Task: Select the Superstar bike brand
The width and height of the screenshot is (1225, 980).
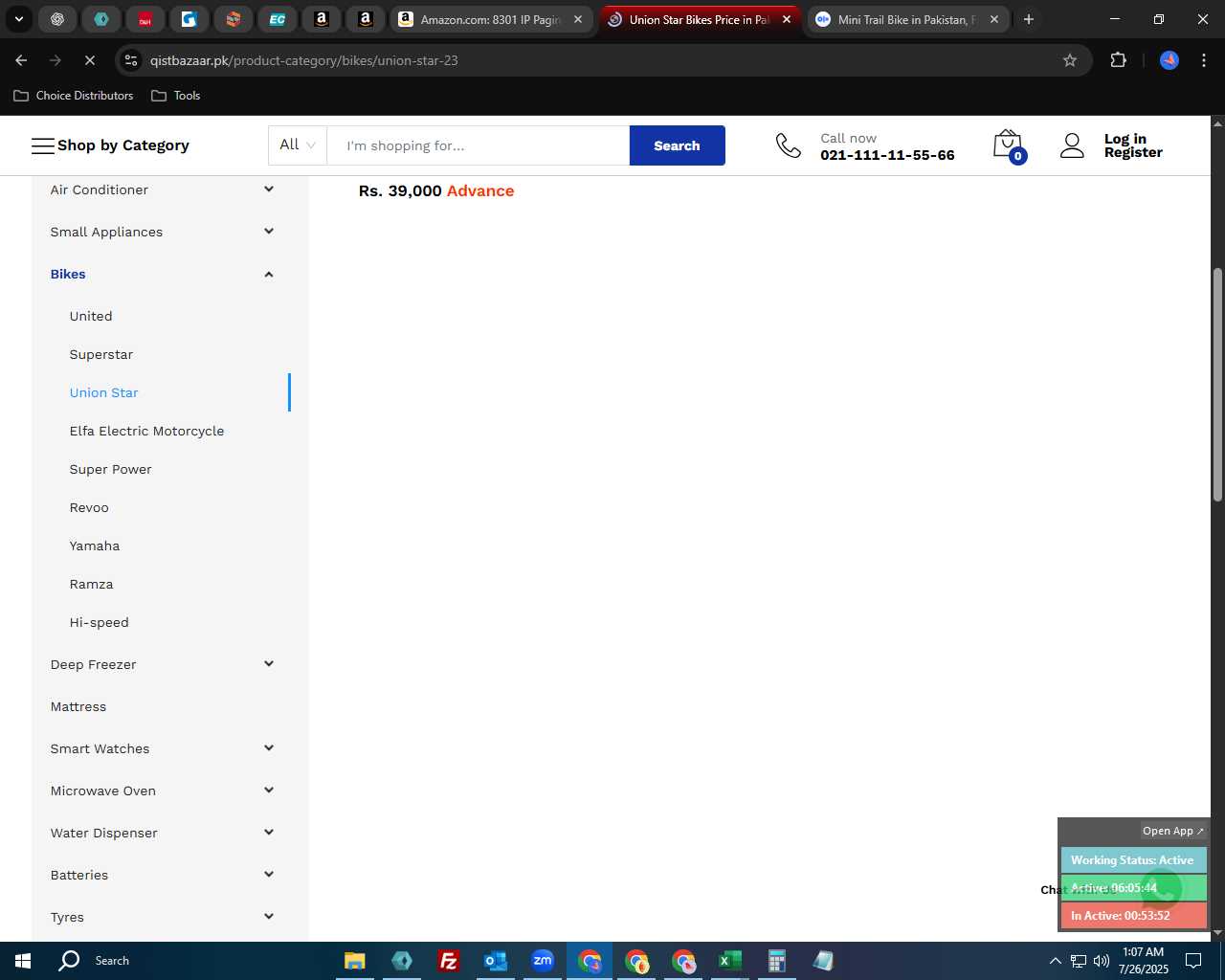Action: coord(101,354)
